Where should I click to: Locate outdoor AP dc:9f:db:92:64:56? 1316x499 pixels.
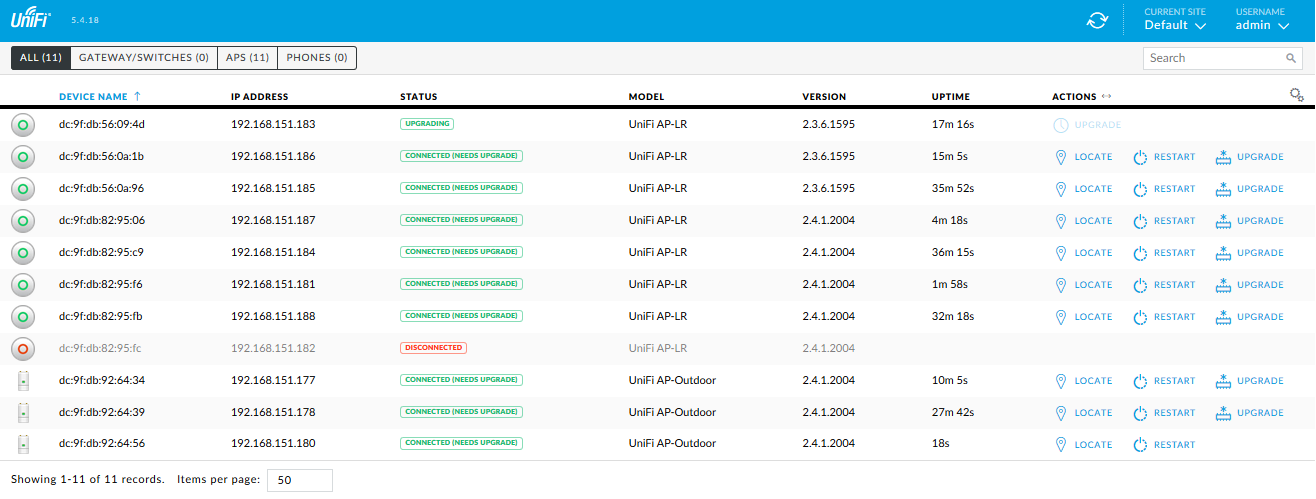[x=1084, y=445]
